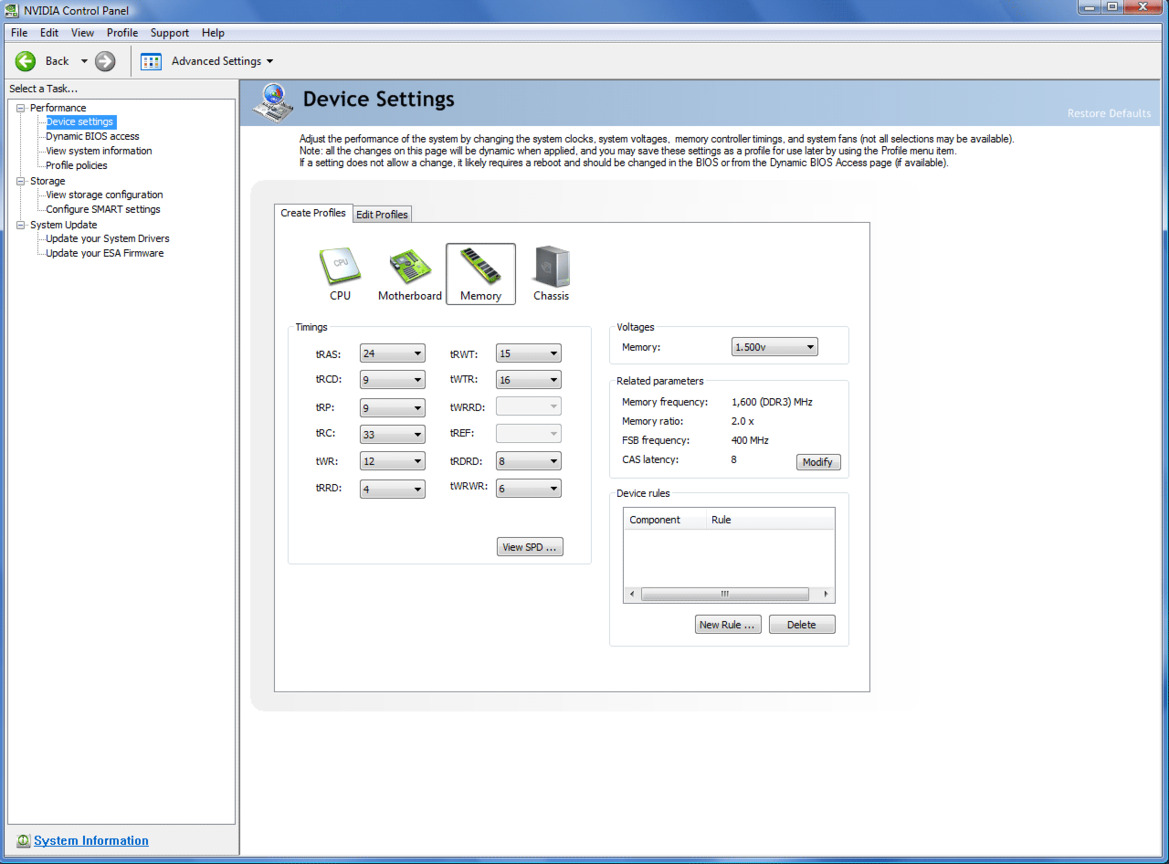The image size is (1169, 864).
Task: Select View system information in tree
Action: pos(98,151)
